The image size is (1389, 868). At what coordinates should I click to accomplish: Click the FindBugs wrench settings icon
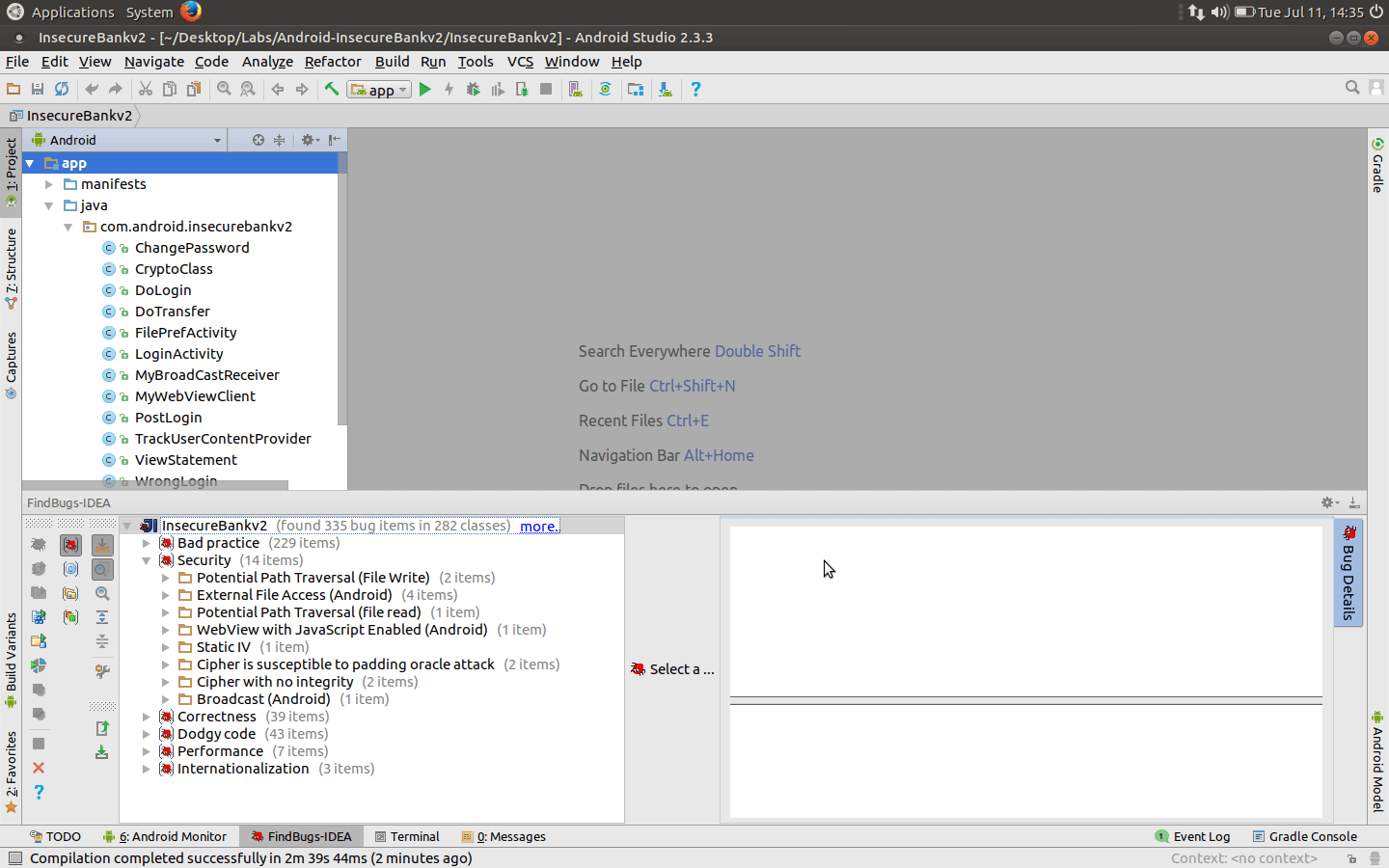pyautogui.click(x=102, y=670)
